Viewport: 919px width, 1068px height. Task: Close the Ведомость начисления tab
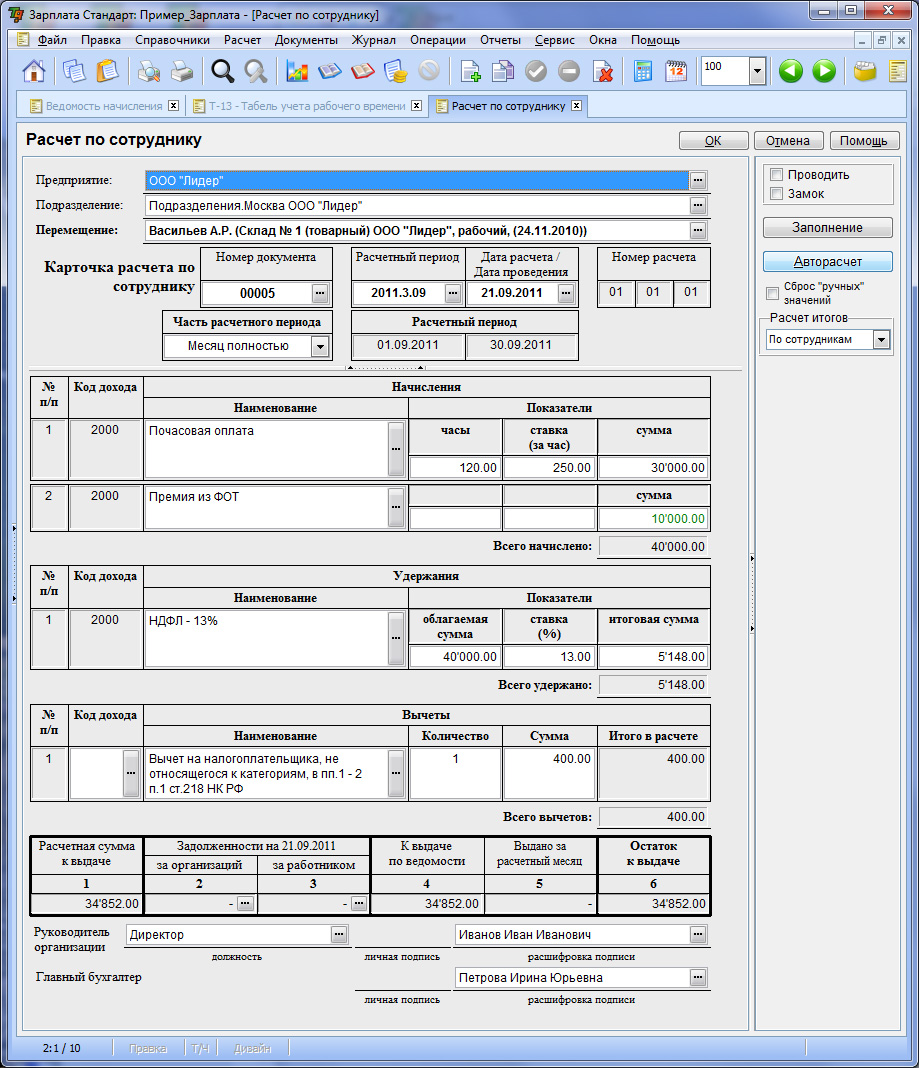click(x=174, y=106)
